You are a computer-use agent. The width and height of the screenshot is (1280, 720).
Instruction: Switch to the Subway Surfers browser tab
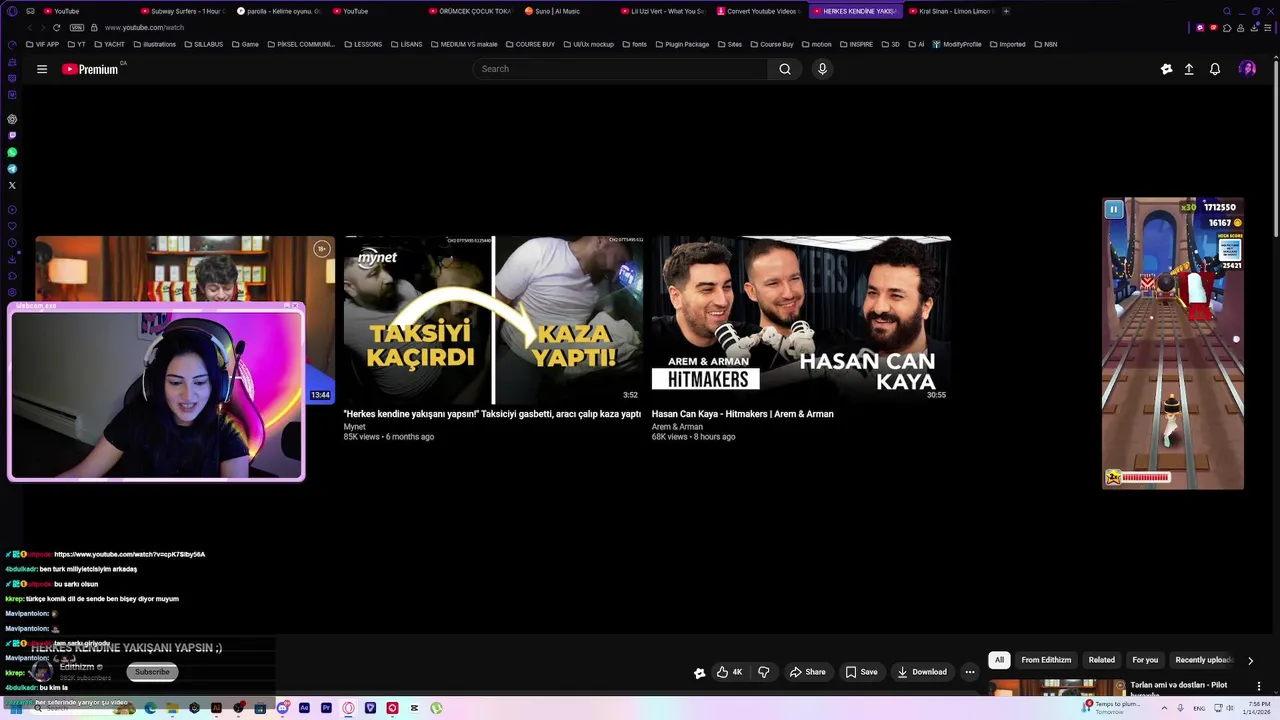coord(183,11)
